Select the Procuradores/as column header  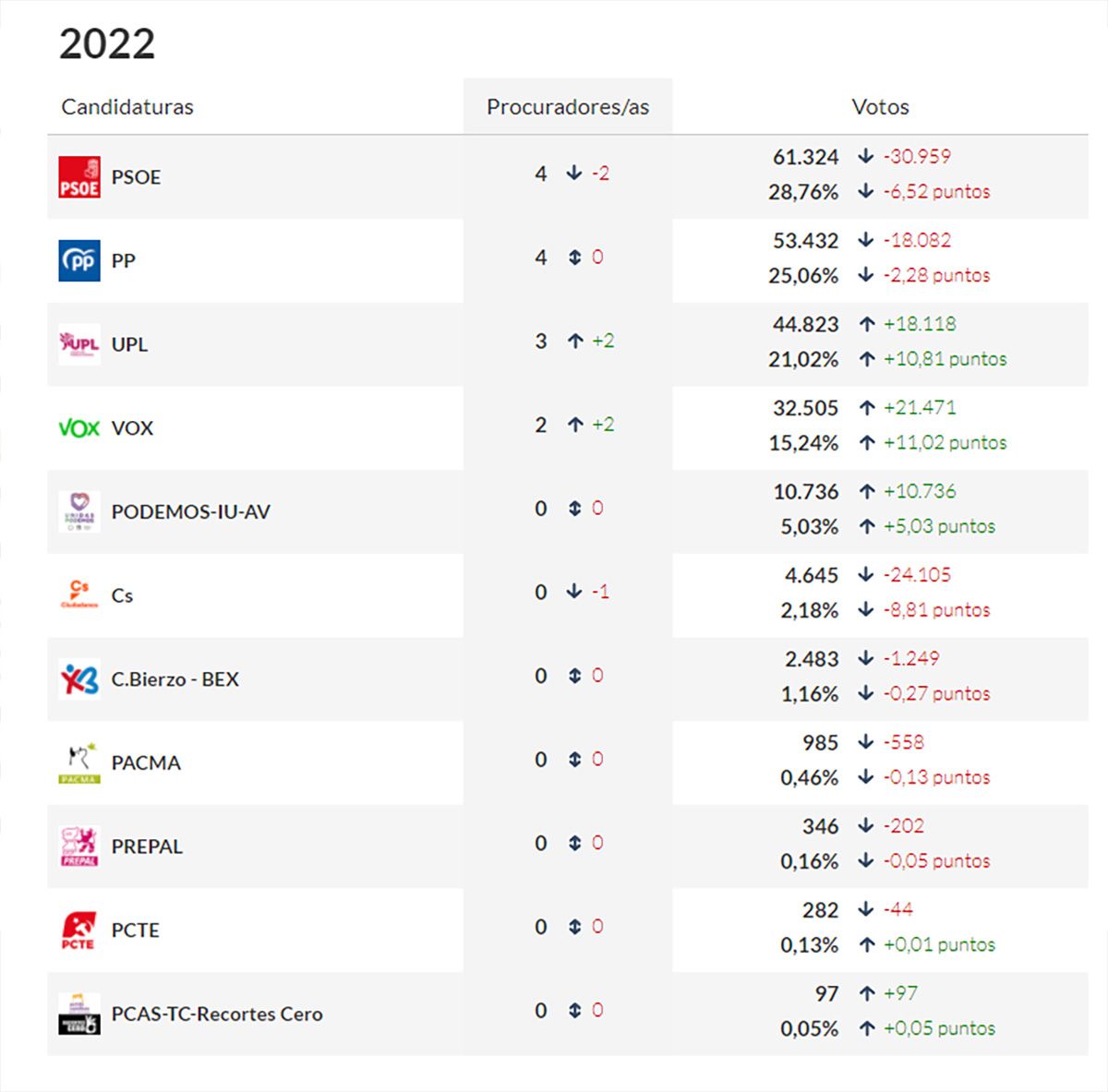568,107
